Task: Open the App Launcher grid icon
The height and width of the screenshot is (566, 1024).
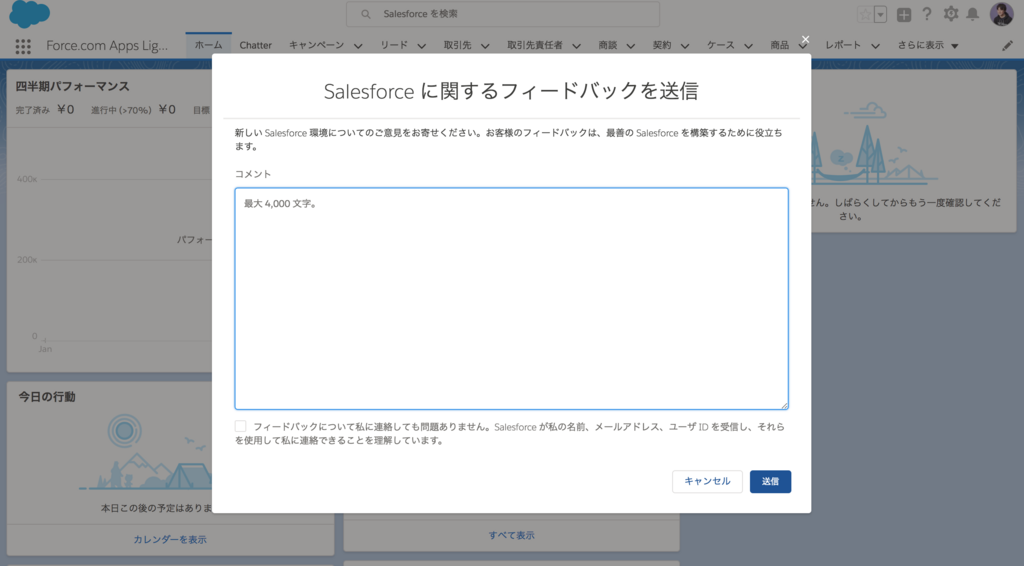Action: [23, 46]
